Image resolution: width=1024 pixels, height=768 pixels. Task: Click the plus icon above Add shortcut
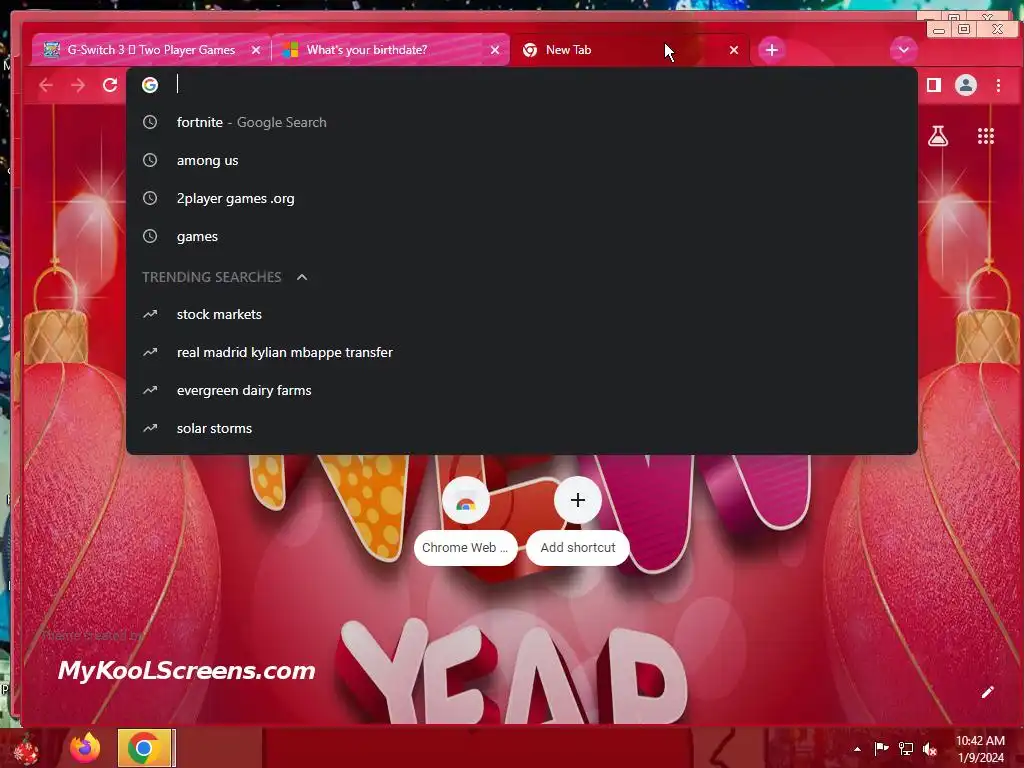click(577, 500)
